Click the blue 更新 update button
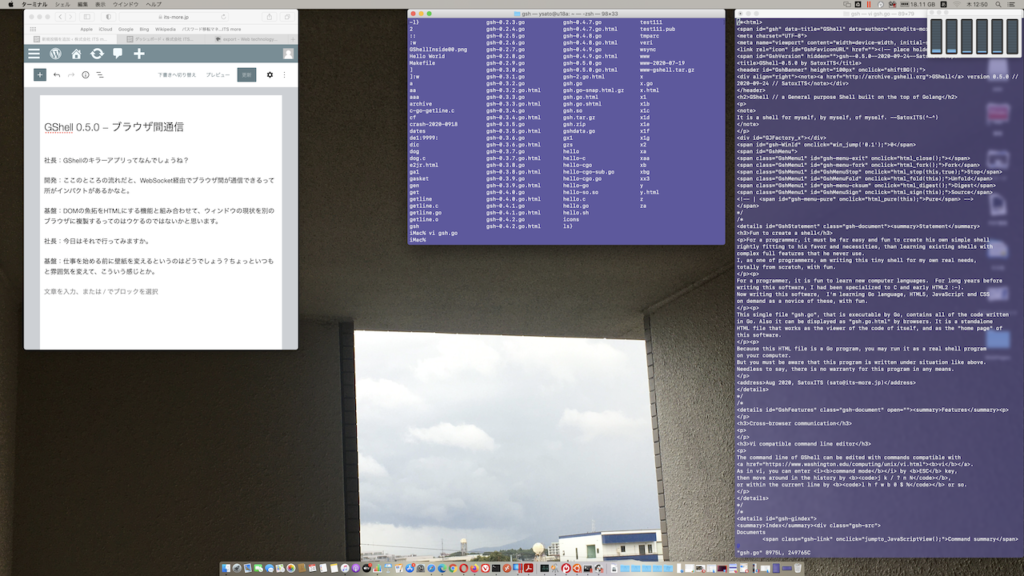Viewport: 1024px width, 576px height. [x=246, y=75]
